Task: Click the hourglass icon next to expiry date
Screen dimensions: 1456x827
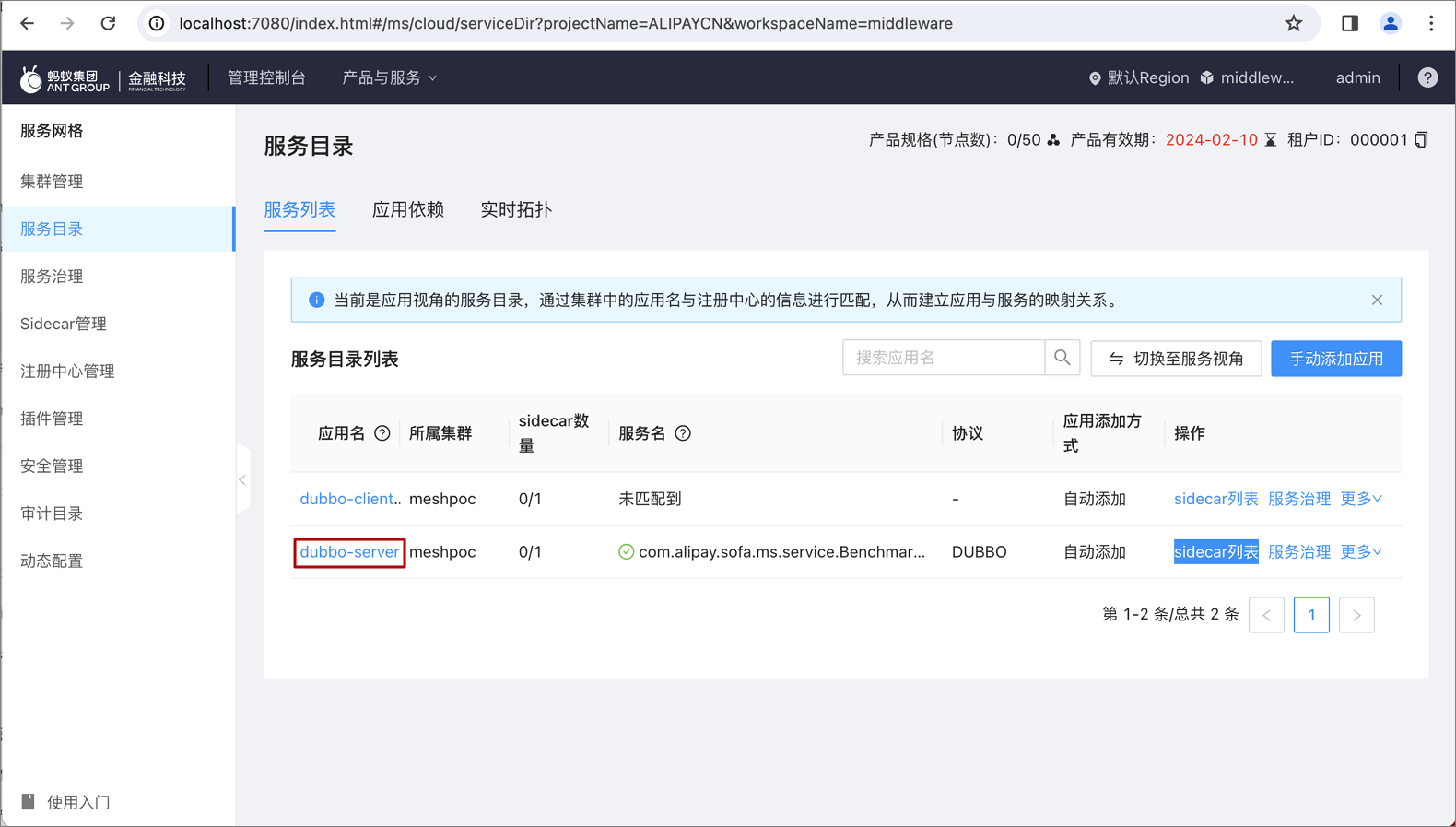Action: (1271, 140)
